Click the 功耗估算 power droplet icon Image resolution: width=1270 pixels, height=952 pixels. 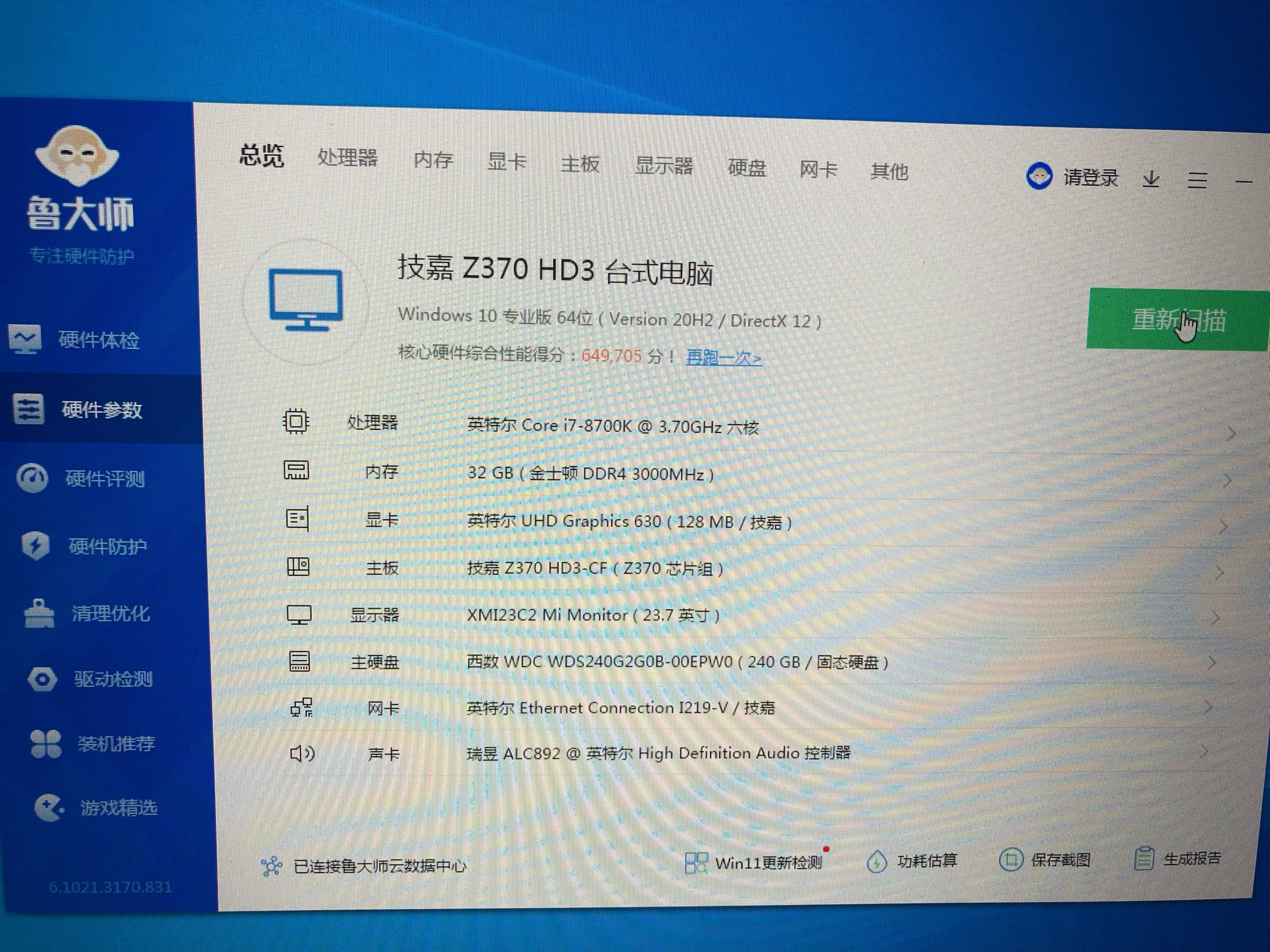pyautogui.click(x=876, y=861)
